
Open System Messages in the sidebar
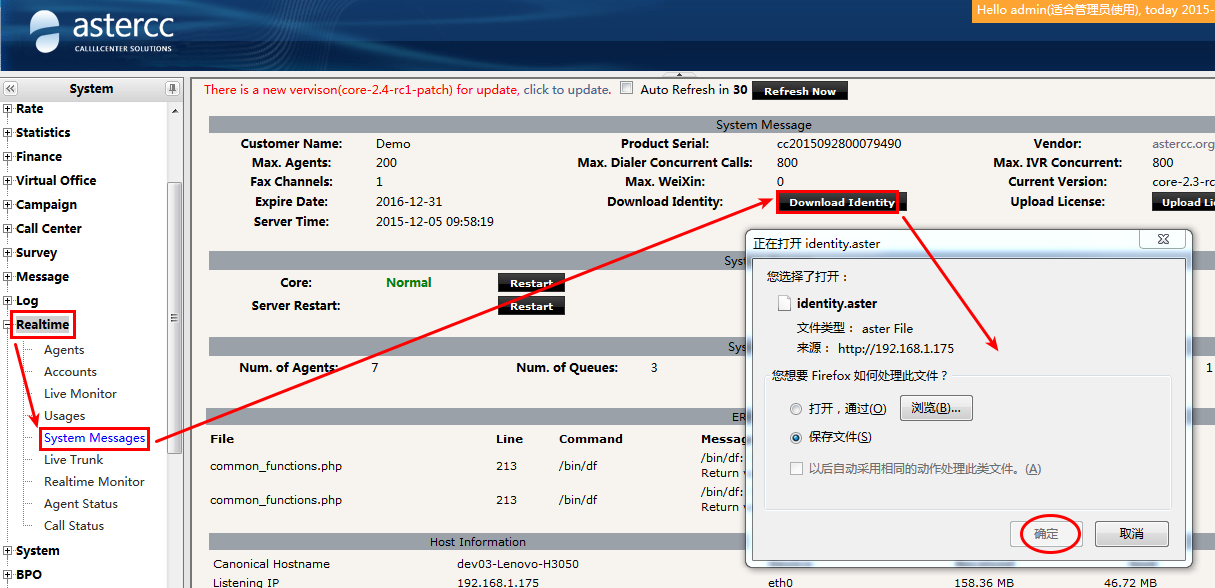94,438
